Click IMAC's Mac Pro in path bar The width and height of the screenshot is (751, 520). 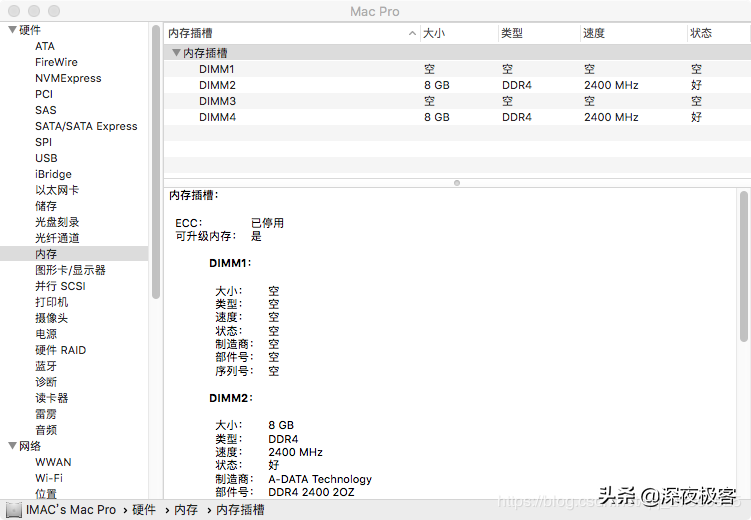(x=71, y=510)
